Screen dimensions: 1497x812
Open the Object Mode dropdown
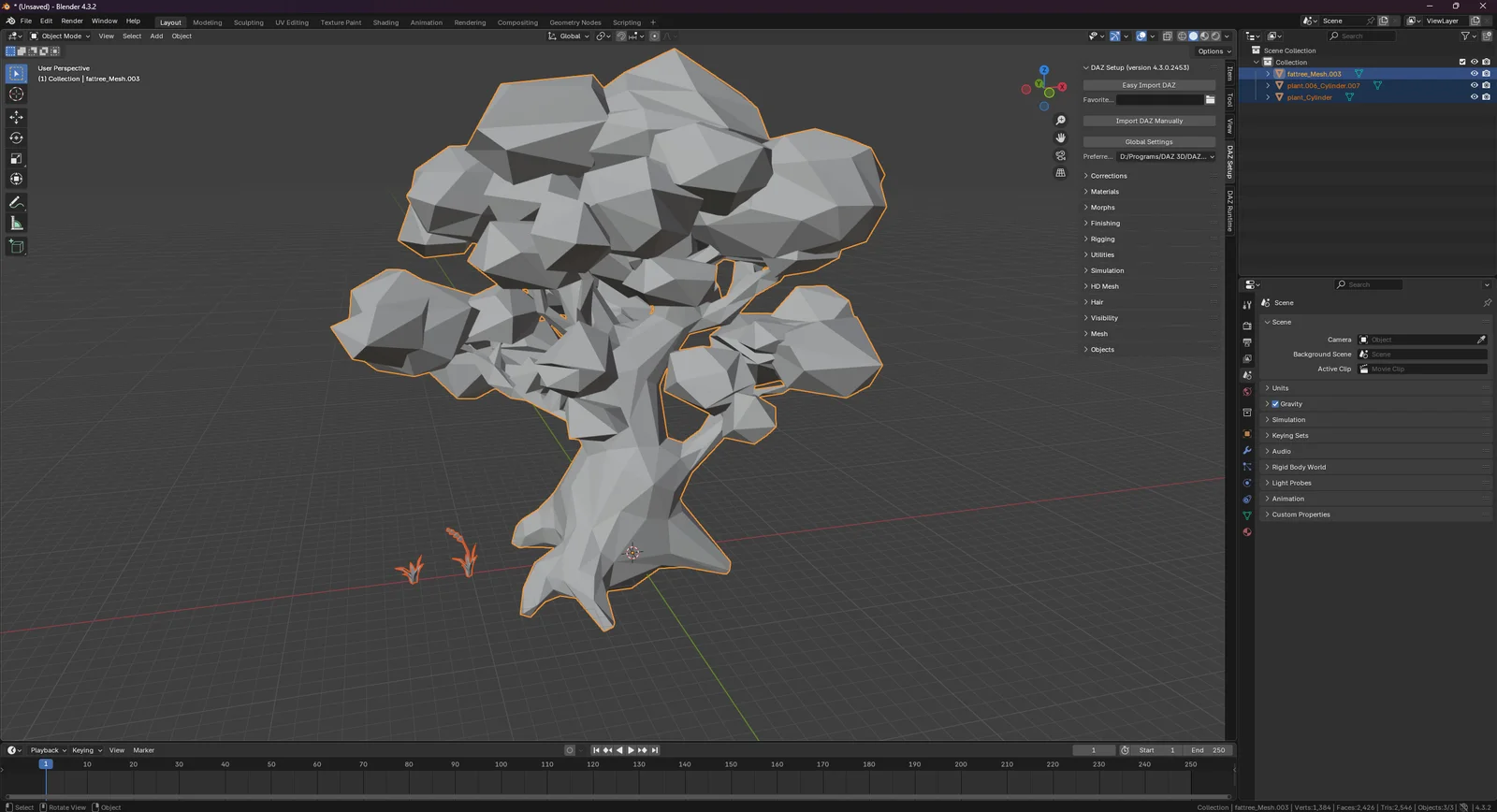pyautogui.click(x=61, y=36)
